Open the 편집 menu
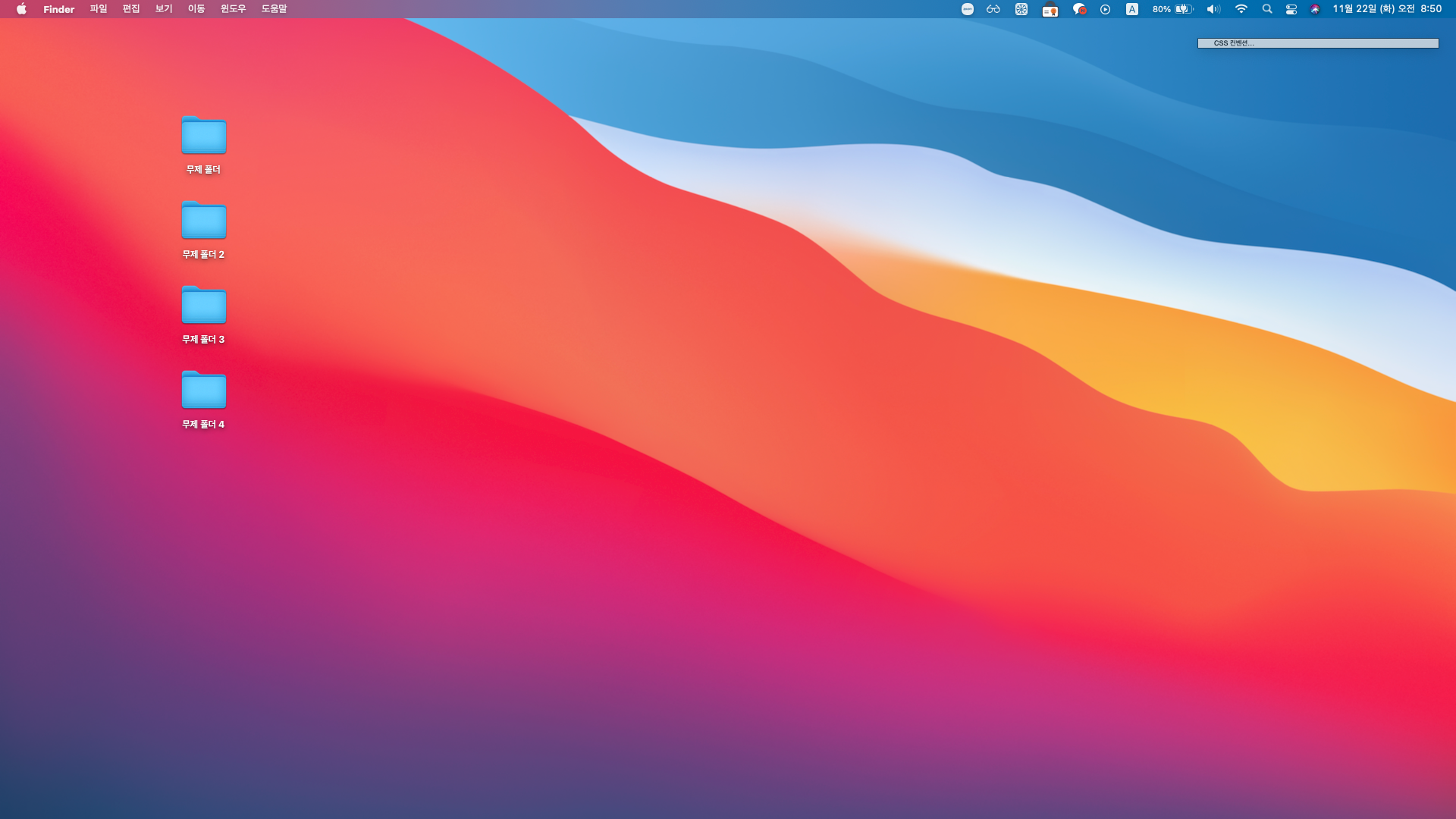The image size is (1456, 819). coord(131,9)
